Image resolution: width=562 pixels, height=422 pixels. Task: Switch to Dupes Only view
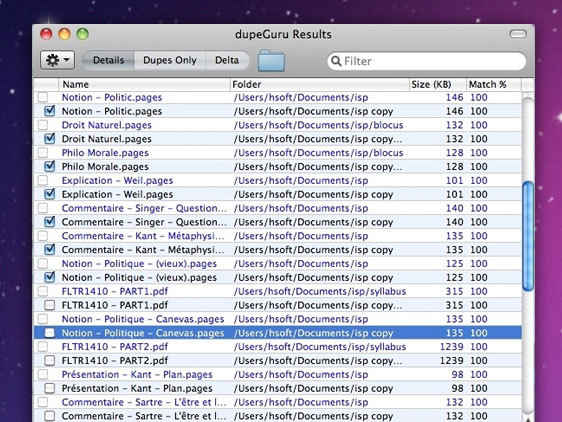coord(170,60)
